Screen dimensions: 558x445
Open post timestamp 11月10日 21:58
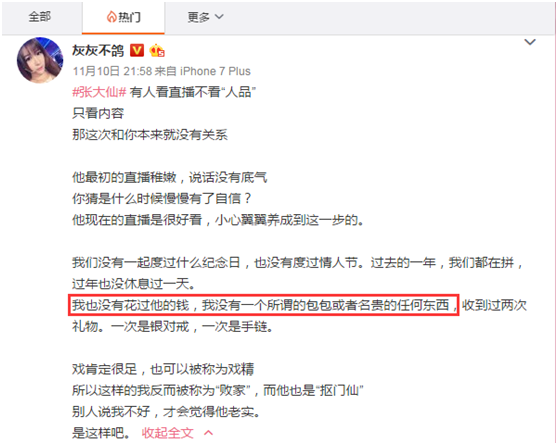click(112, 71)
